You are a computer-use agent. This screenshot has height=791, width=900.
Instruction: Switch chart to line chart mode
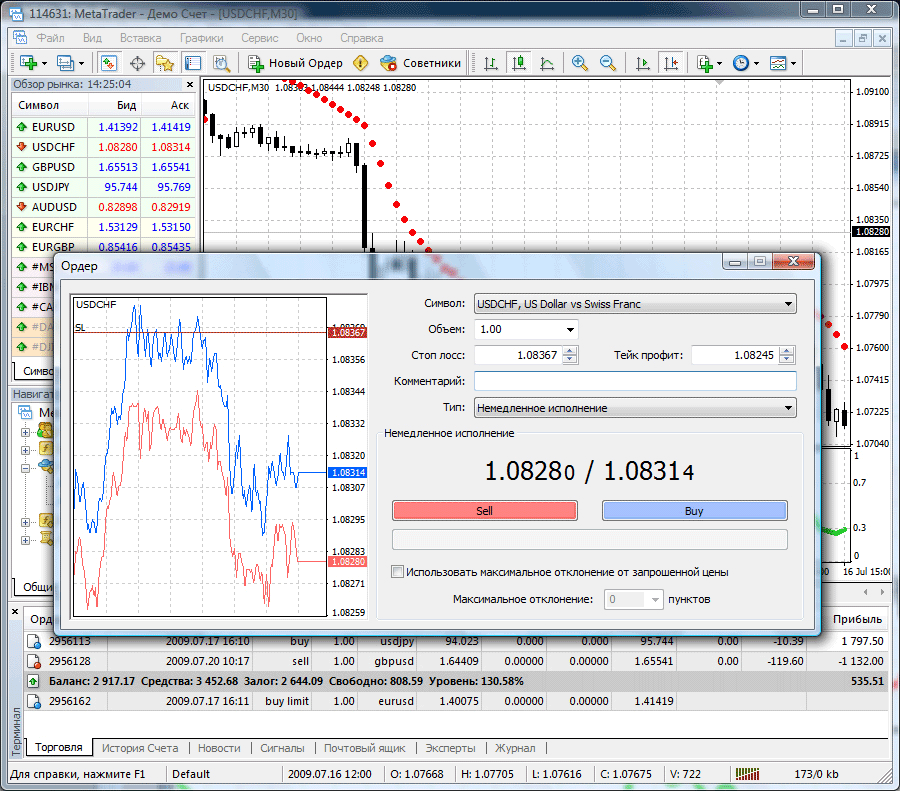pos(547,63)
